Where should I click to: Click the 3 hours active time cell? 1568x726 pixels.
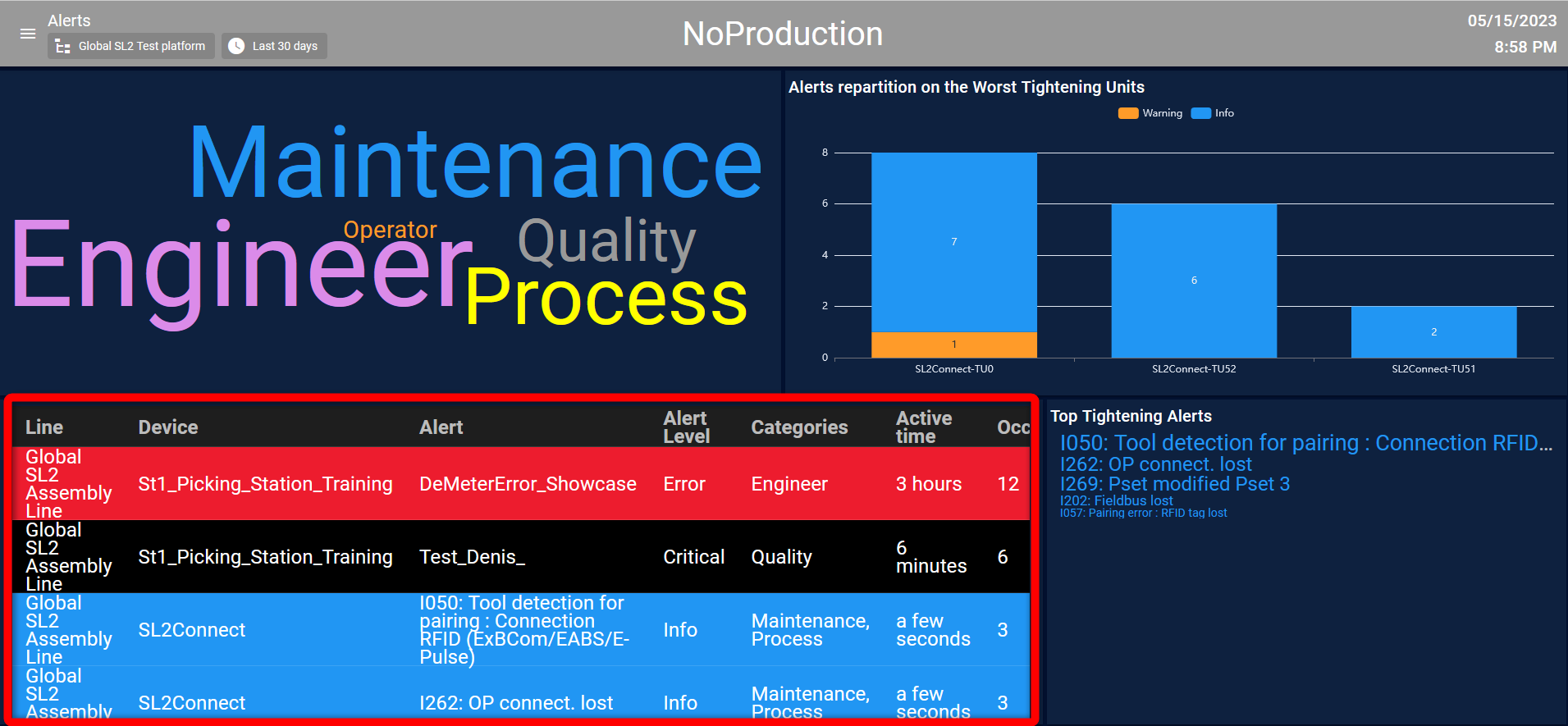[x=929, y=484]
